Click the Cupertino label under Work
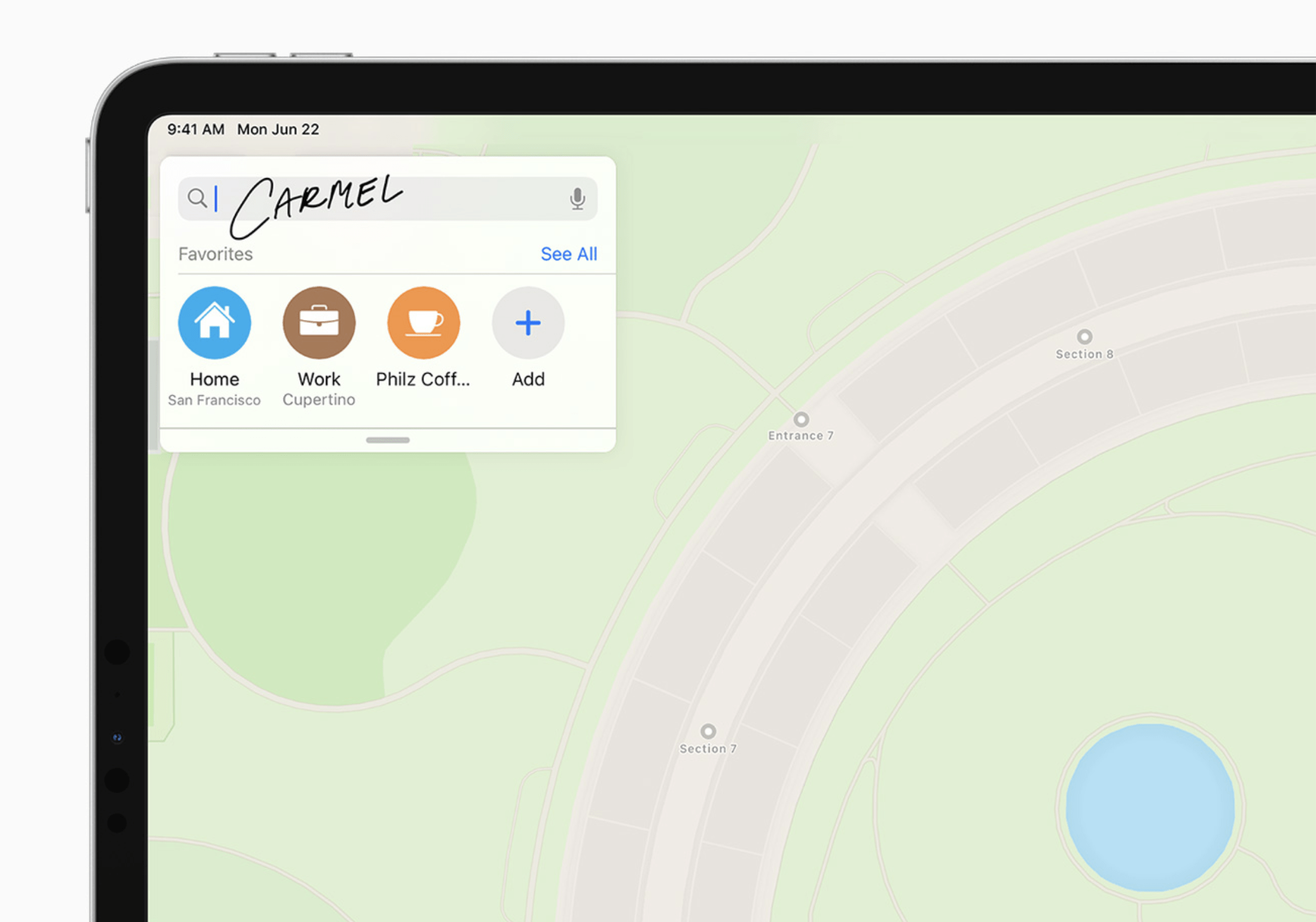 click(x=319, y=399)
